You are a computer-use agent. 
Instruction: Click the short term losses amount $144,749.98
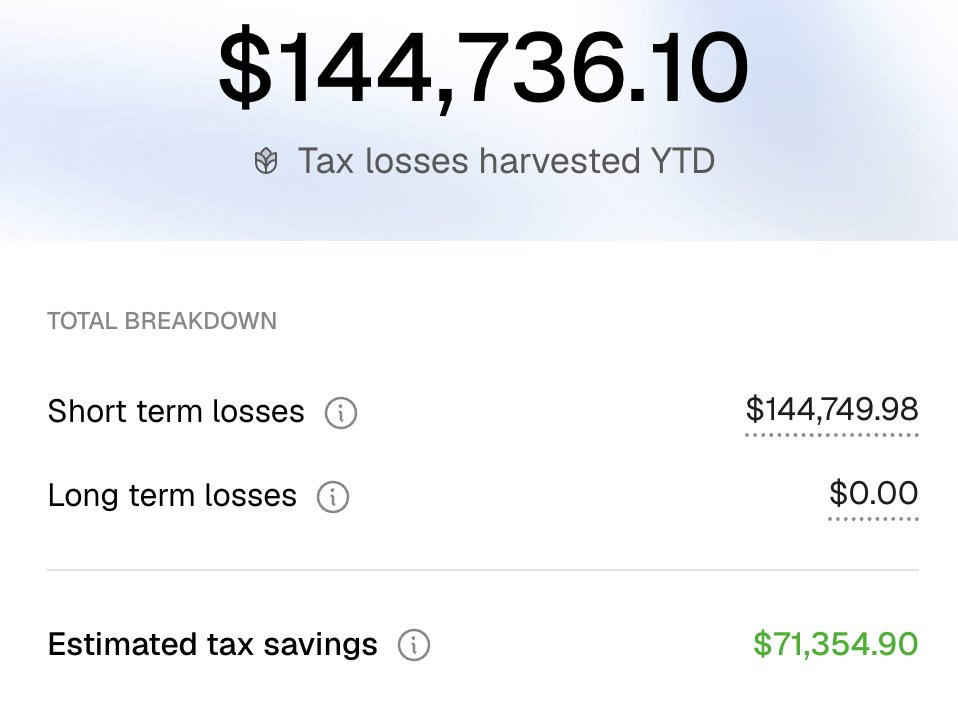click(x=832, y=409)
